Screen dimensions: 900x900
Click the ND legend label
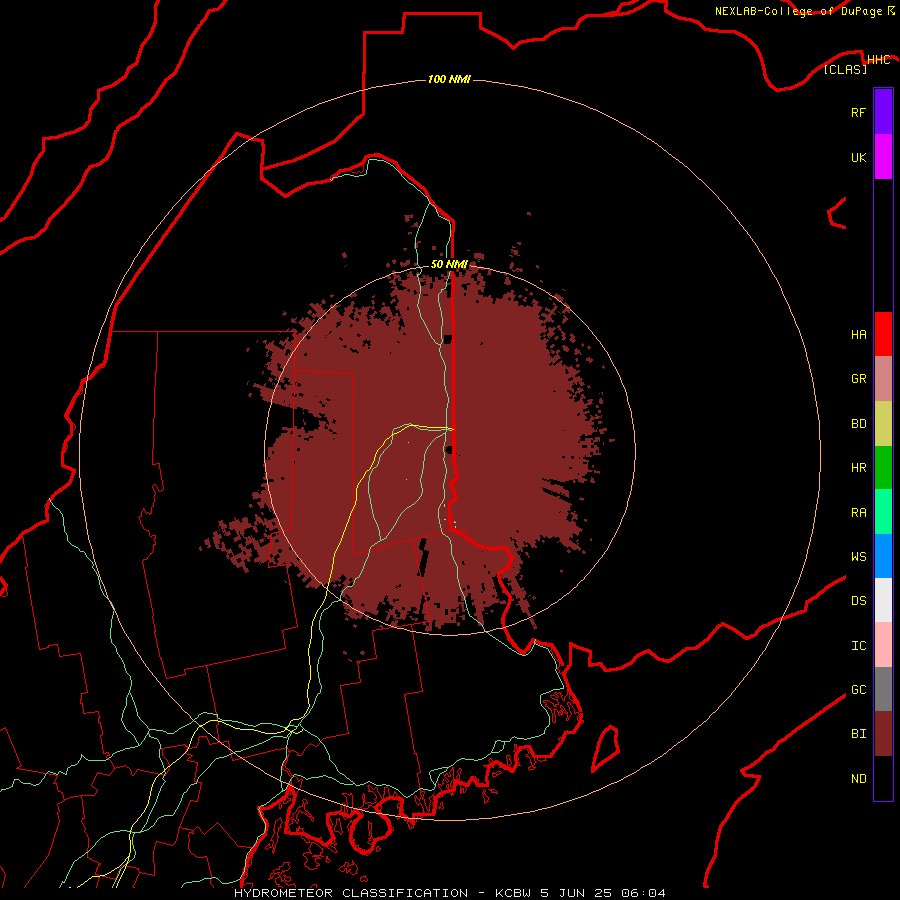(858, 779)
